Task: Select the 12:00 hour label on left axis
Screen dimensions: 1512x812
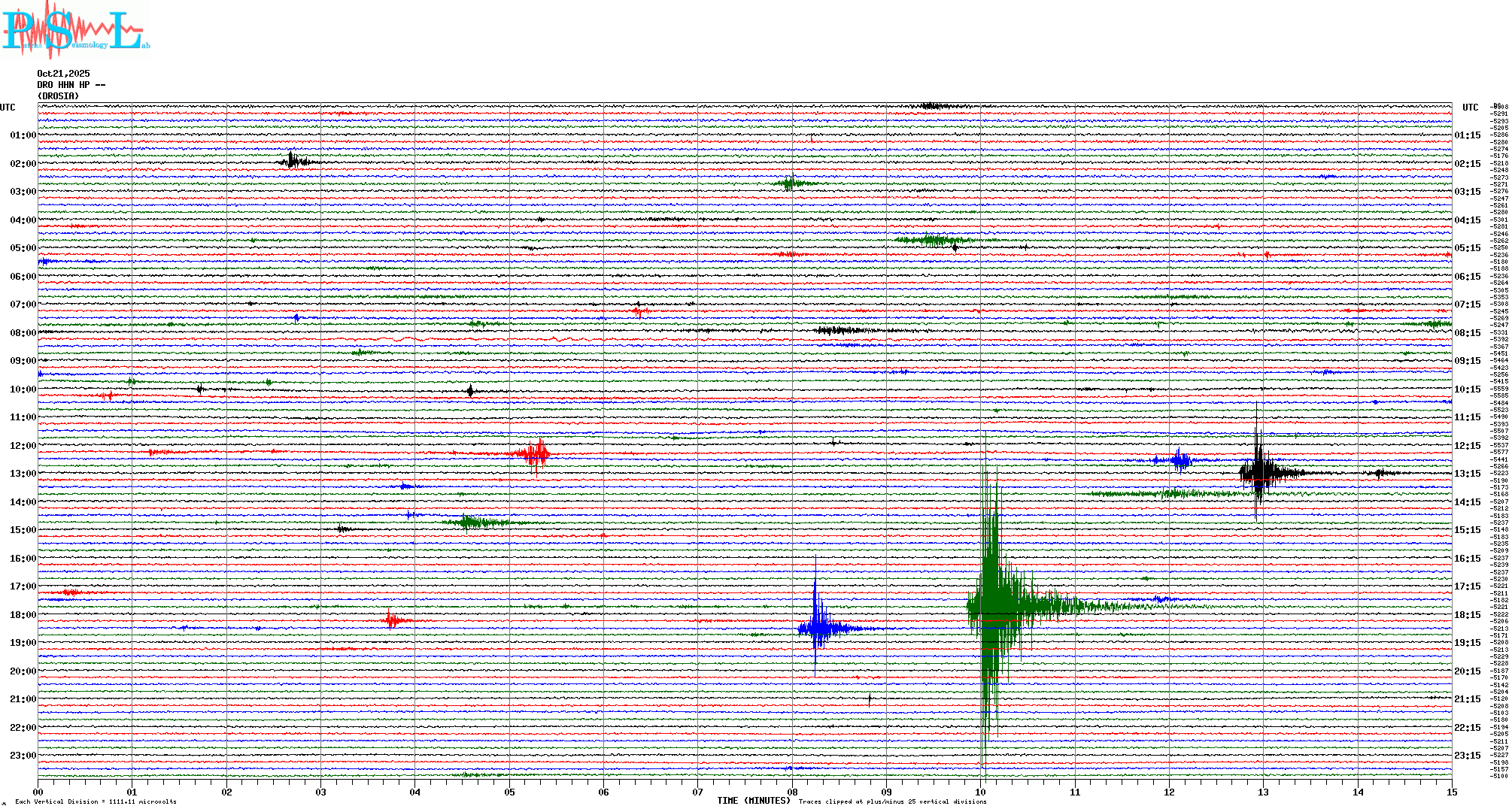Action: [x=23, y=446]
